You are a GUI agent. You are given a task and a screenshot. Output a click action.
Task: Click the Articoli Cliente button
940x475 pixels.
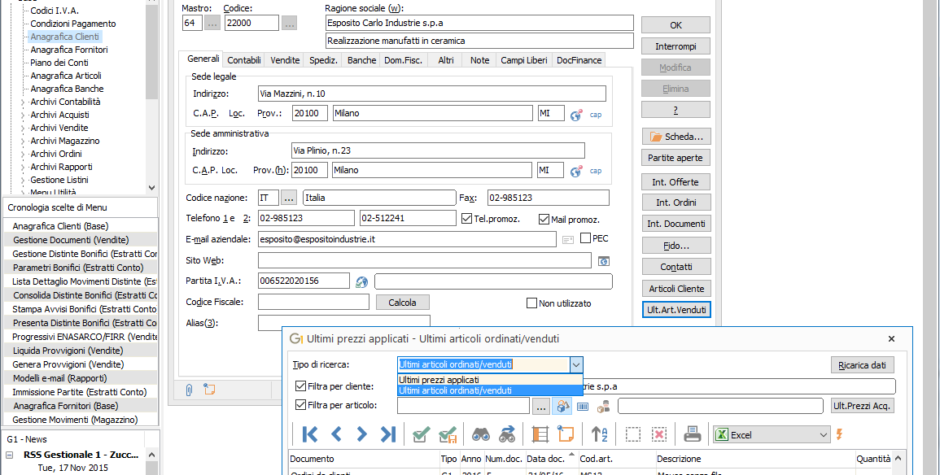pyautogui.click(x=676, y=288)
